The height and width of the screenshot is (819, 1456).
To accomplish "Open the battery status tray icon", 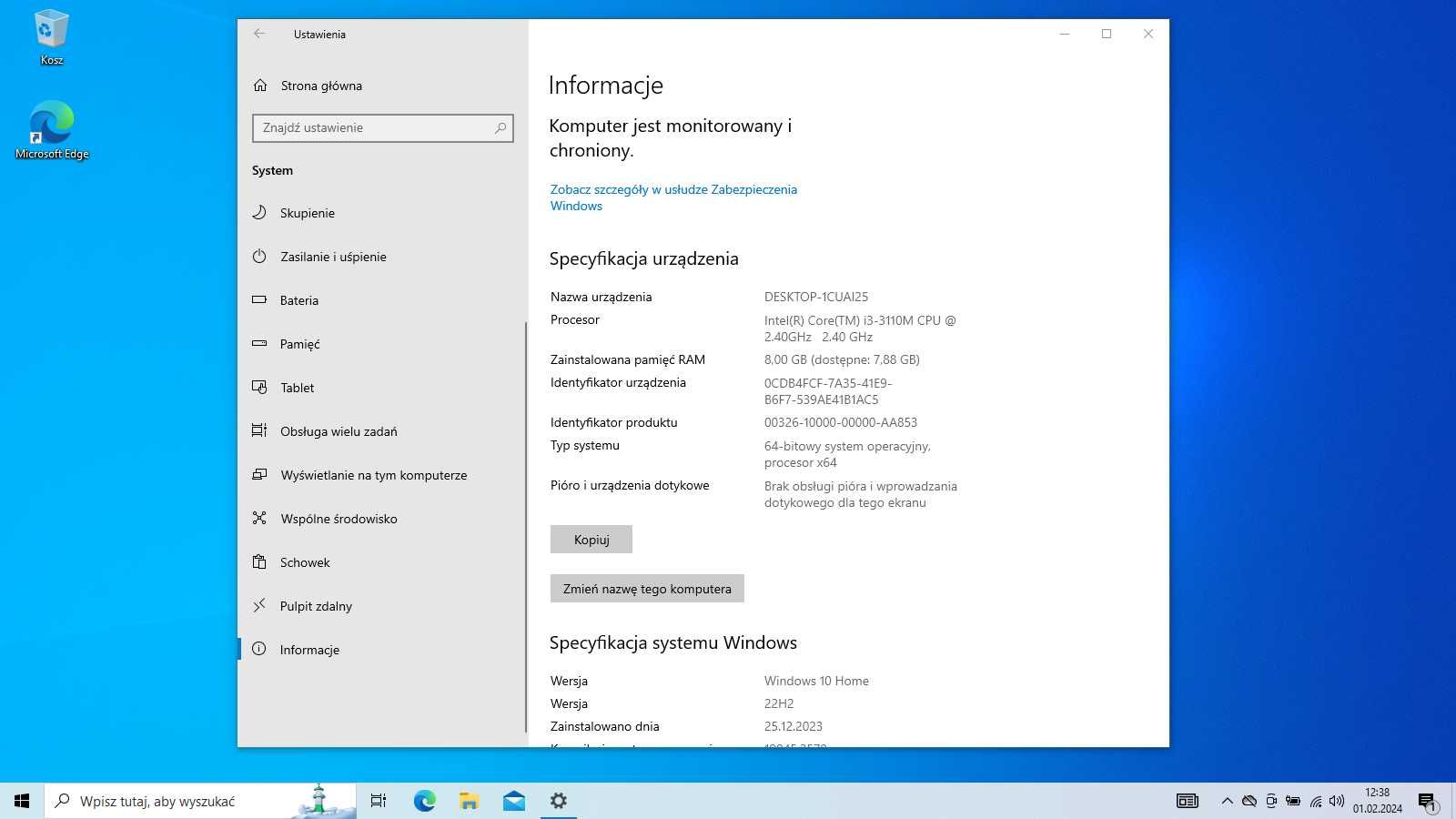I will click(1293, 801).
